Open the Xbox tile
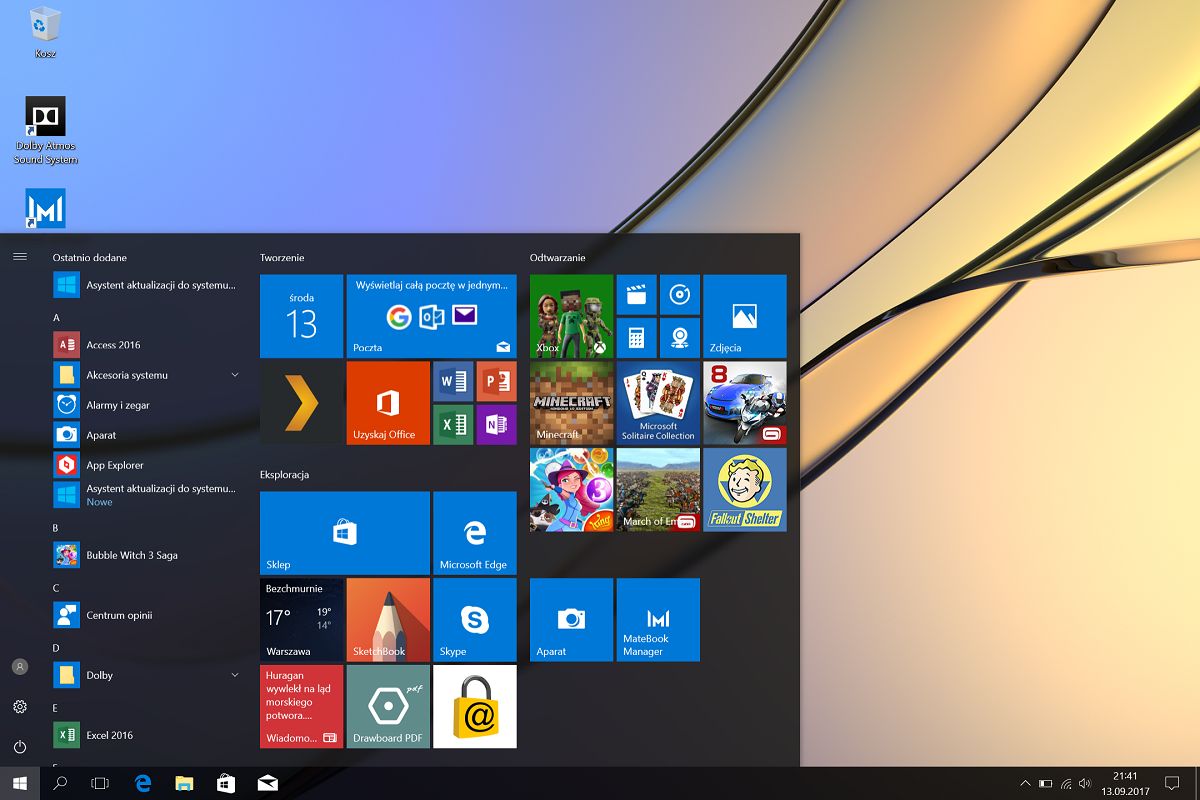The width and height of the screenshot is (1200, 800). pyautogui.click(x=571, y=316)
